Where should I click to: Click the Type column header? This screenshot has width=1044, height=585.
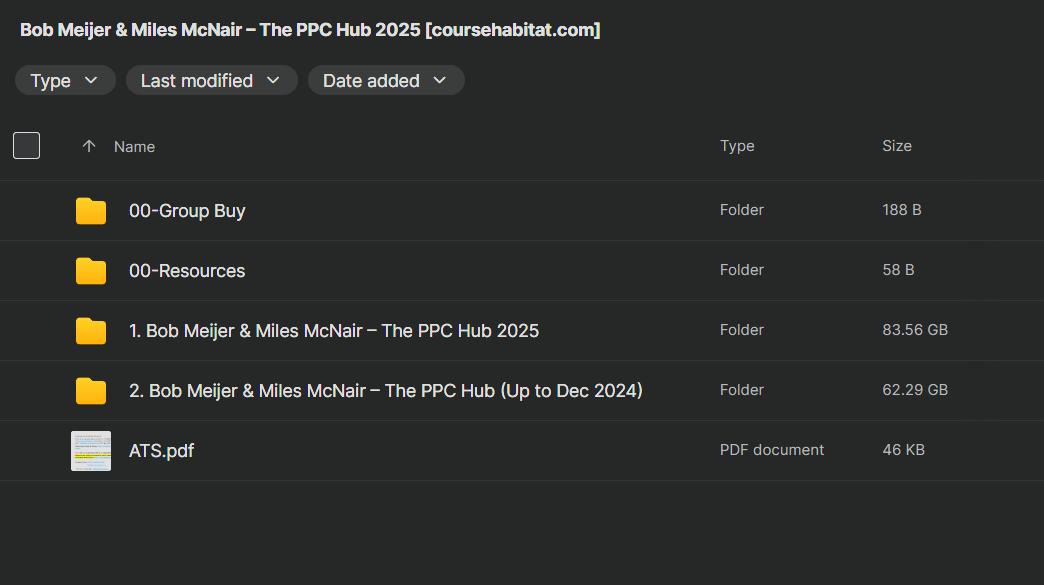click(737, 146)
